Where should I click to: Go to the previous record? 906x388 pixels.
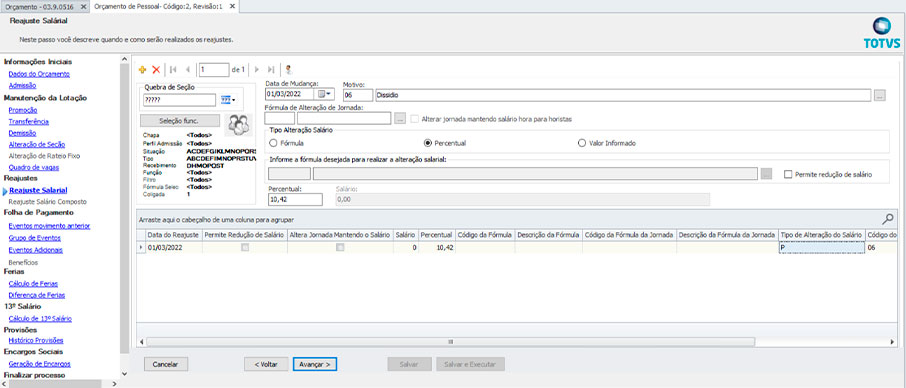(x=187, y=69)
